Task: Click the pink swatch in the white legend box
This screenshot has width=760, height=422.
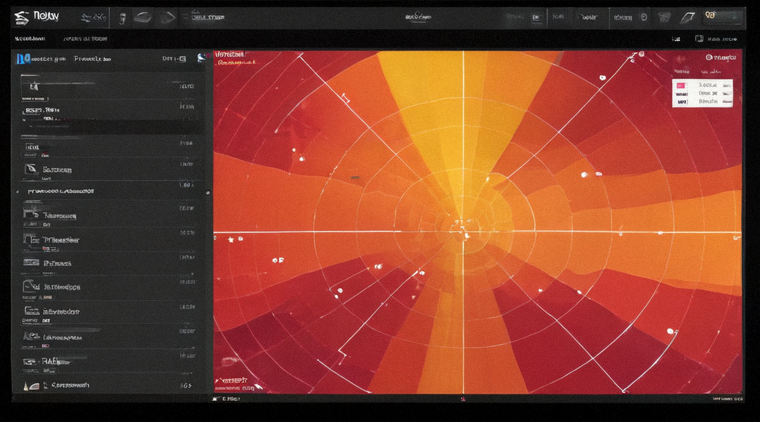Action: 681,85
